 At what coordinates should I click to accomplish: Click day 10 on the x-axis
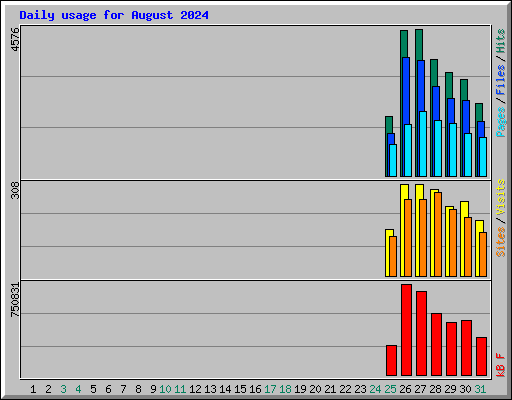[x=165, y=389]
